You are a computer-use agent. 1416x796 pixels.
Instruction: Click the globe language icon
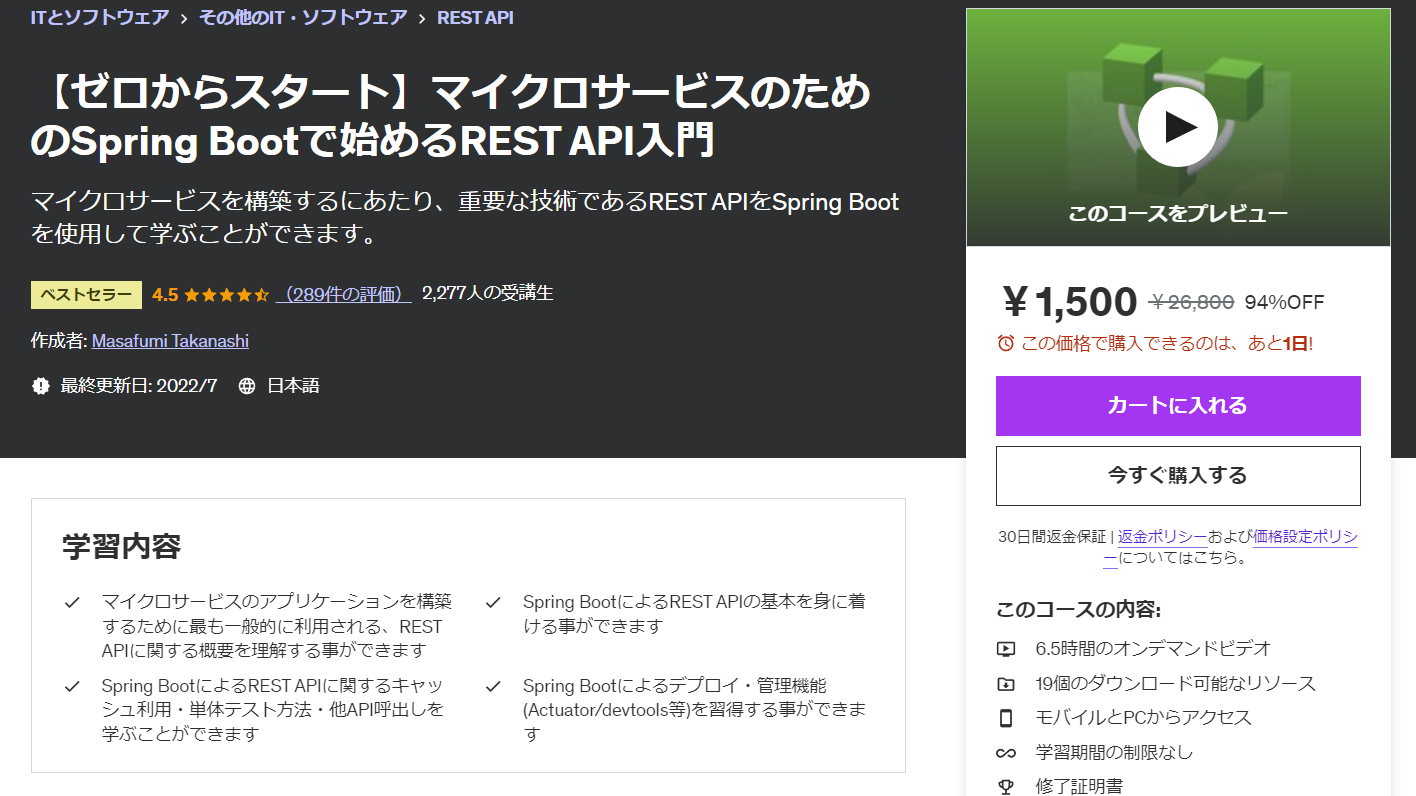(x=247, y=385)
